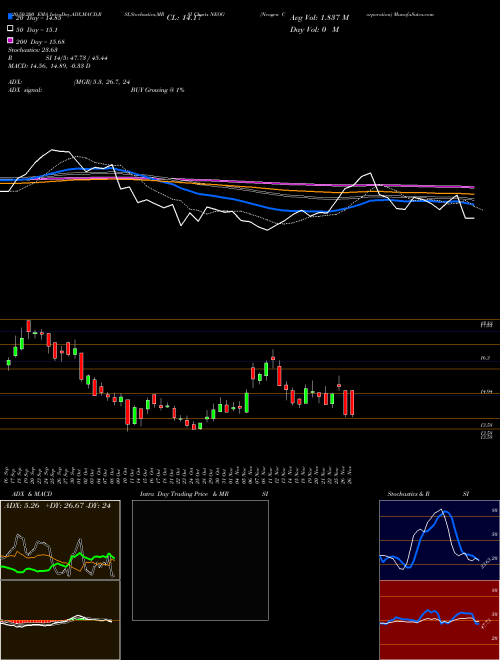Open the blue Stochastics chart thumbnail

439,540
